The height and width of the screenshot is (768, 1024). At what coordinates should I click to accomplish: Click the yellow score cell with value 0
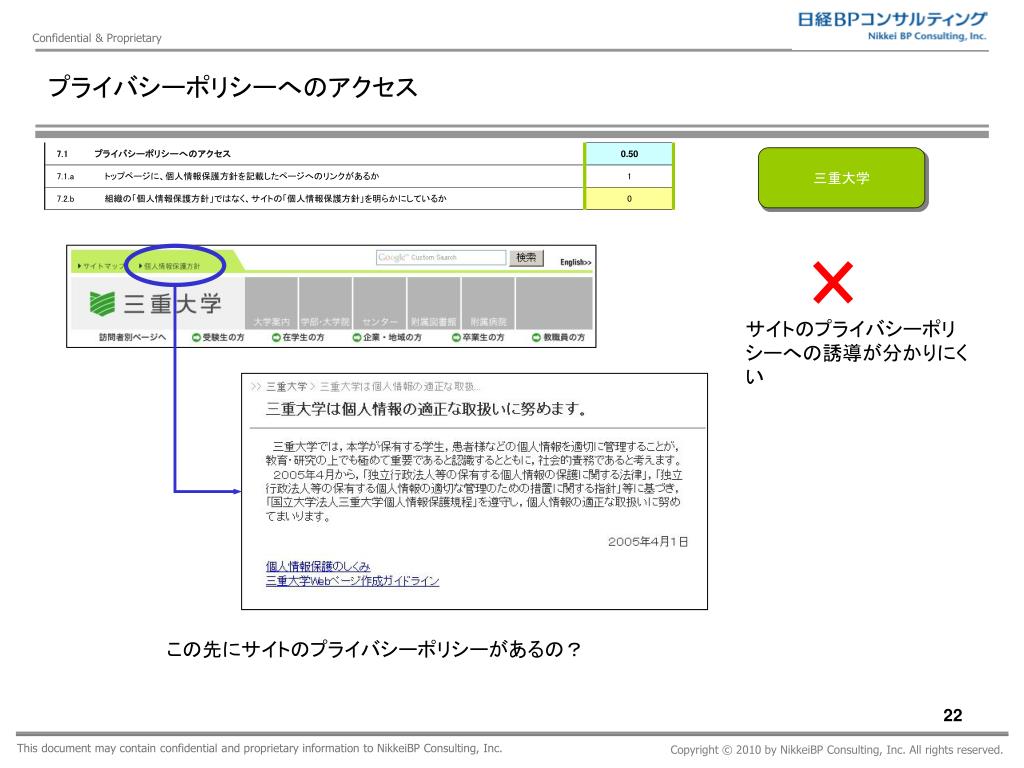tap(629, 199)
